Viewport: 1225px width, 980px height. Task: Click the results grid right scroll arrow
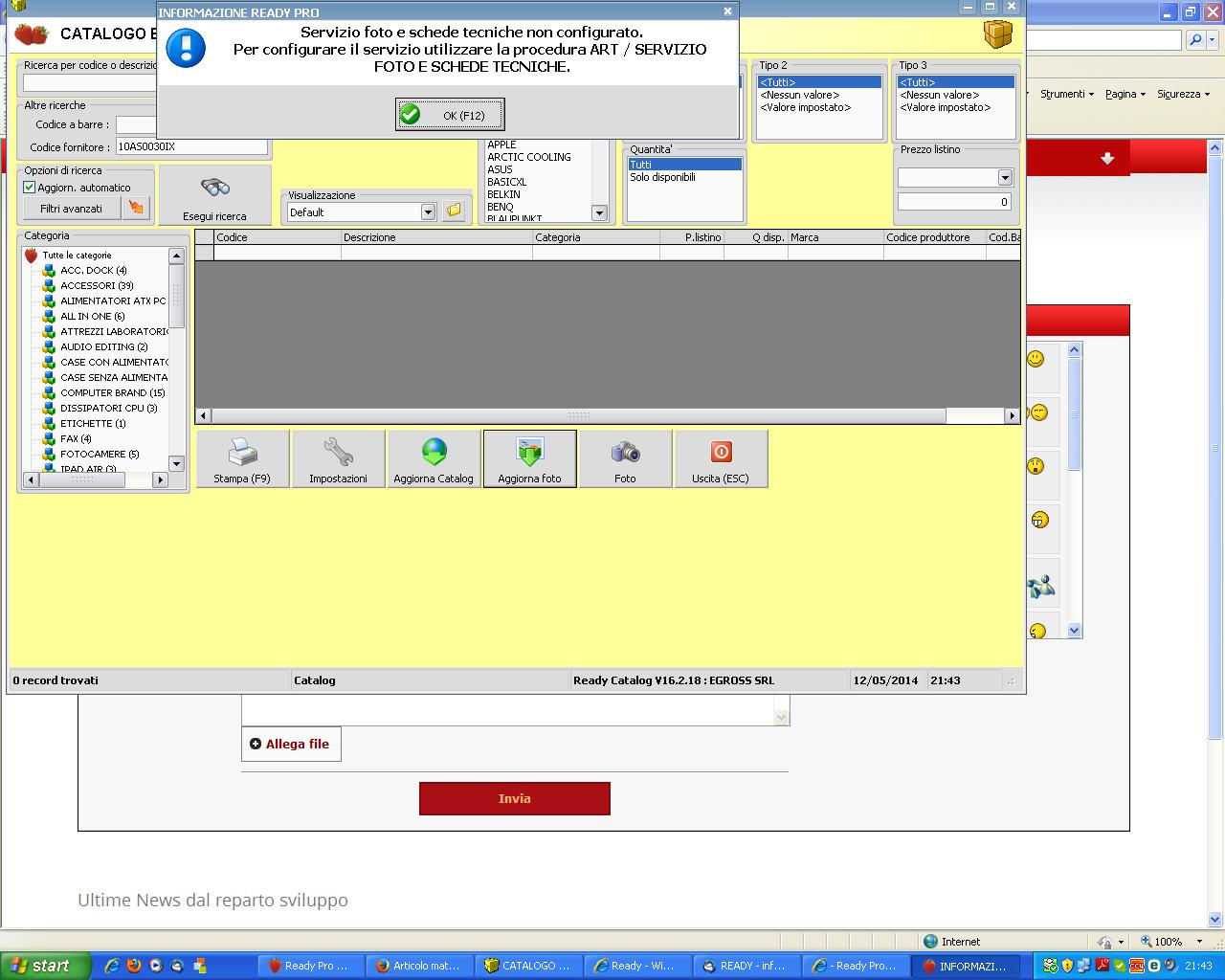click(x=1012, y=415)
